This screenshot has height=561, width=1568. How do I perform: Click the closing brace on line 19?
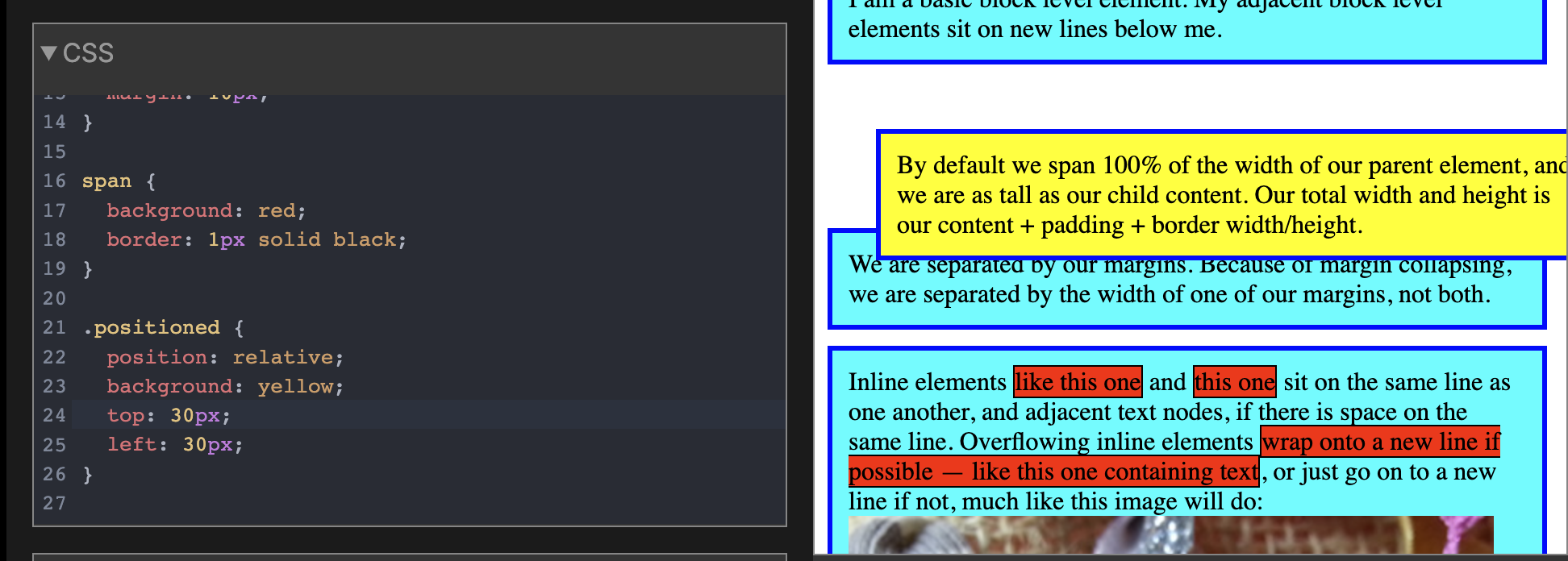(88, 269)
